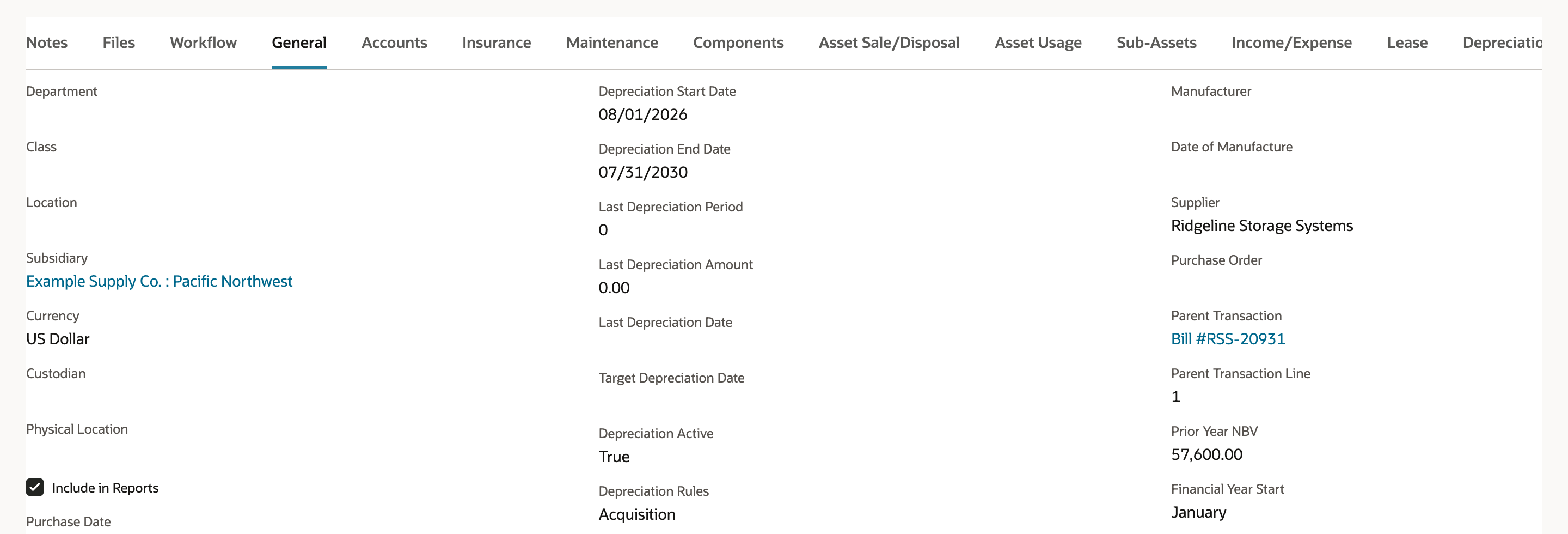The image size is (1568, 534).
Task: Select the General tab
Action: coord(299,43)
